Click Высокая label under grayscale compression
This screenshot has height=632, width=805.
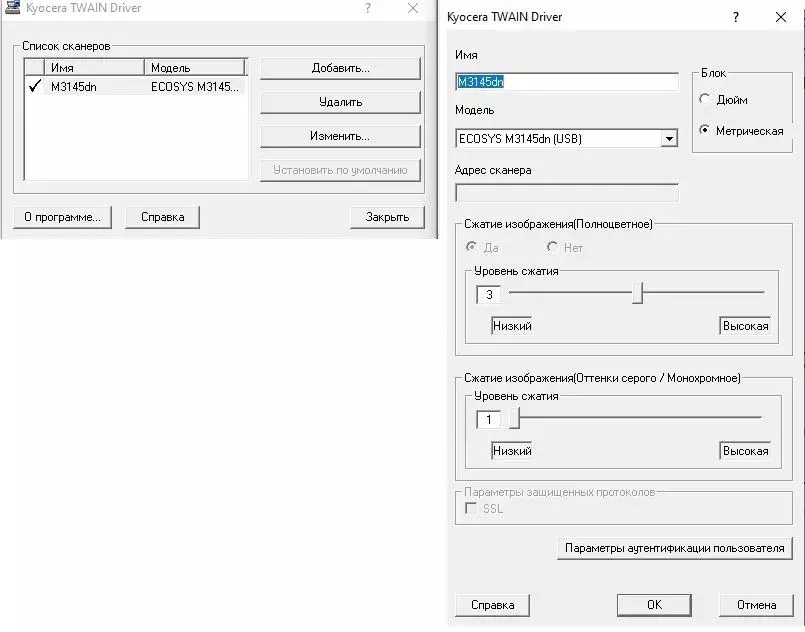pos(745,451)
